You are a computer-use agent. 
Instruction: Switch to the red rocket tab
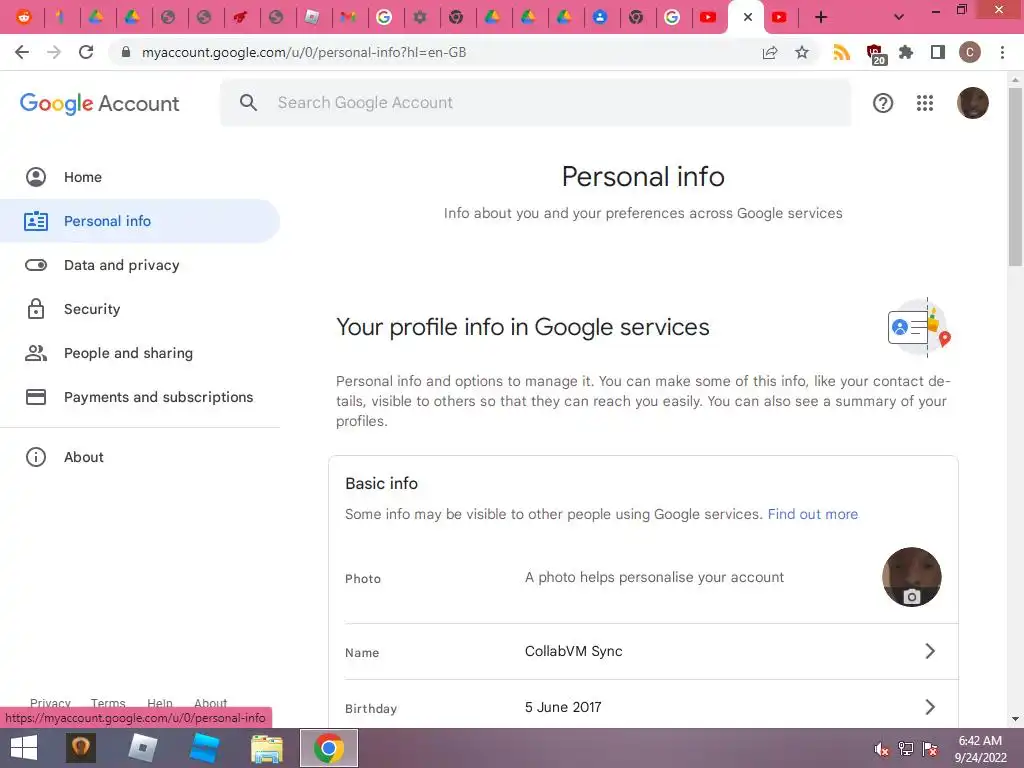(x=240, y=18)
